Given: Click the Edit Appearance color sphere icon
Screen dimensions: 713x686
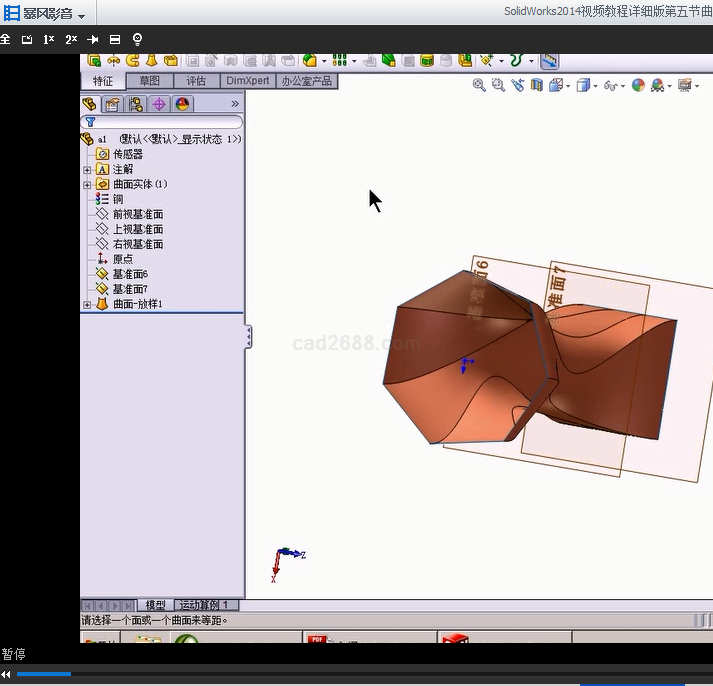Looking at the screenshot, I should (638, 86).
